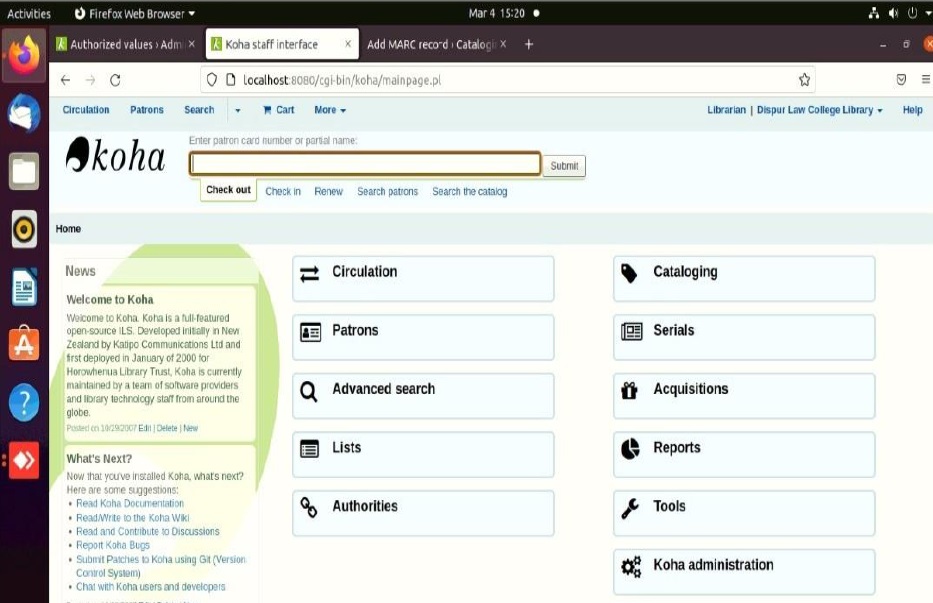Open Tools with the wrench icon
The width and height of the screenshot is (933, 603).
pyautogui.click(x=630, y=508)
